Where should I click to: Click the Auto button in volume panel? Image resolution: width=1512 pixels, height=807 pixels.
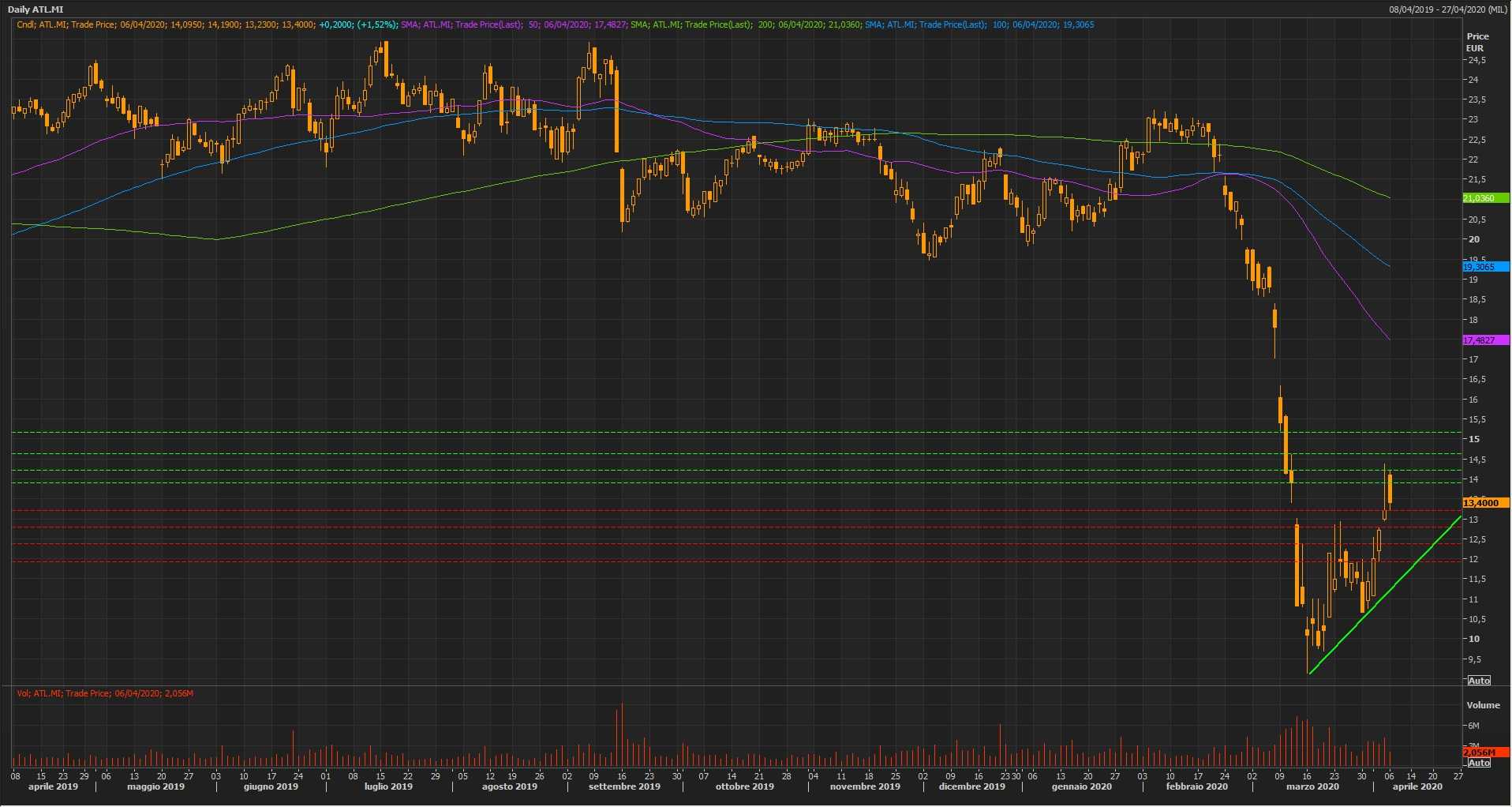(x=1479, y=763)
